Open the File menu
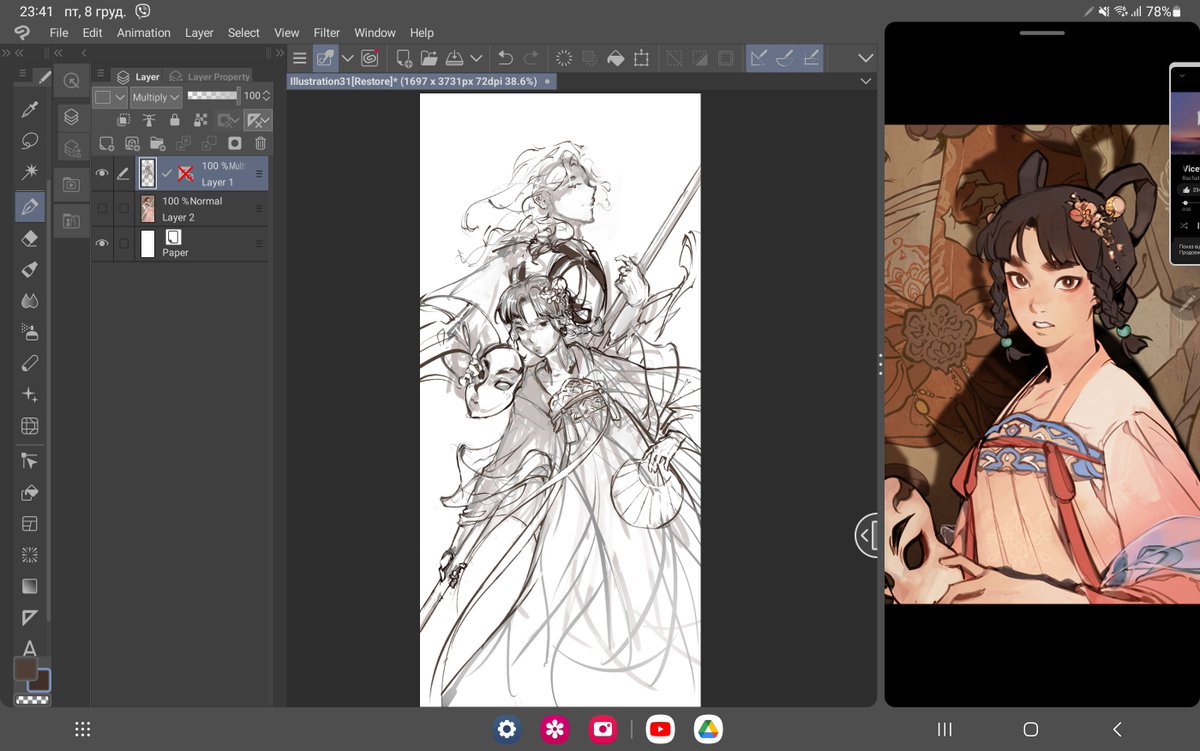 59,33
